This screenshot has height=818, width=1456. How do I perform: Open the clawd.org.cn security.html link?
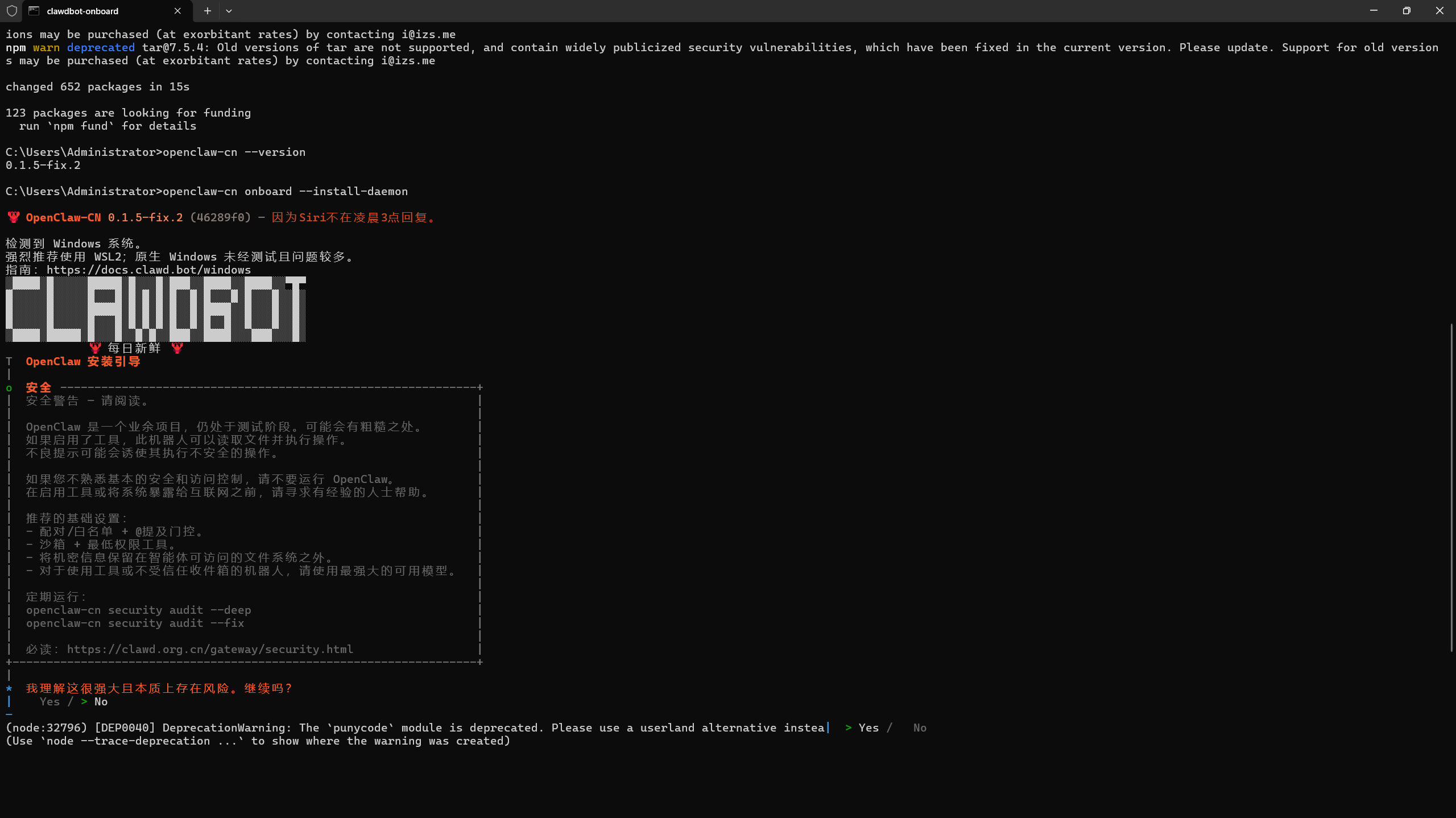[210, 649]
